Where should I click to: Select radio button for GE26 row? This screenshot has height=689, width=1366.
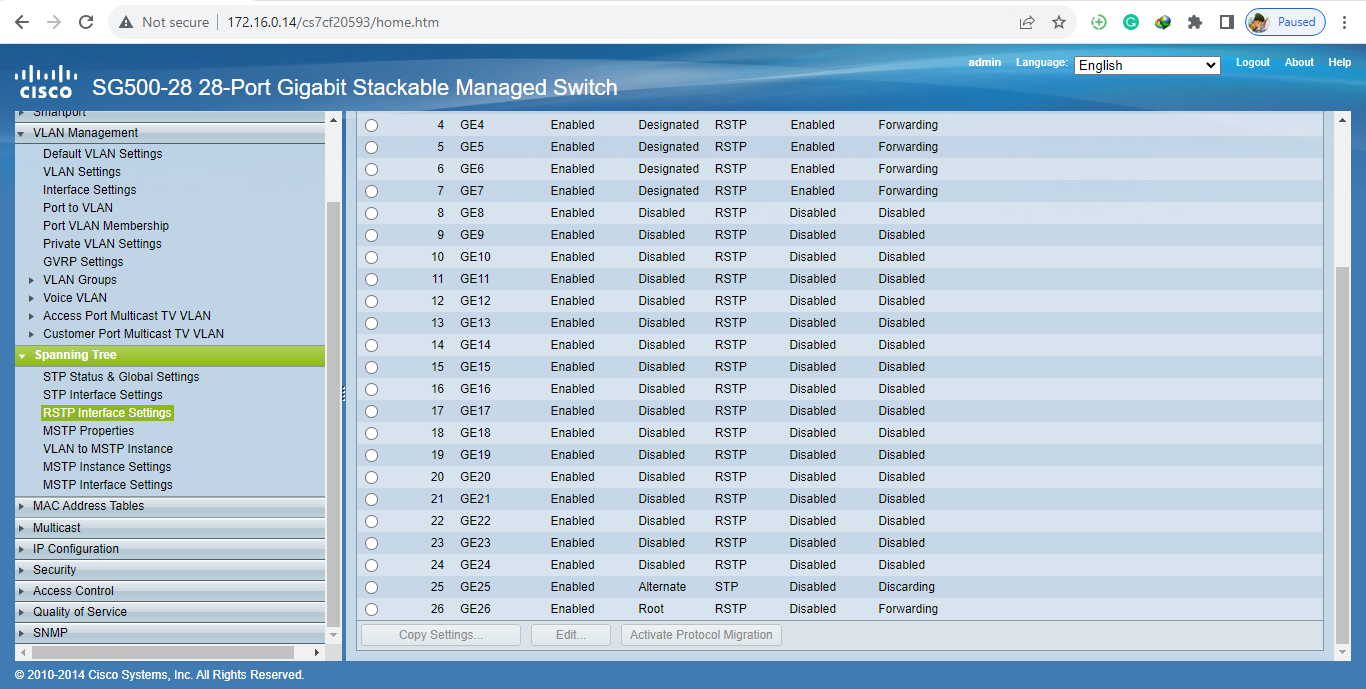tap(372, 610)
